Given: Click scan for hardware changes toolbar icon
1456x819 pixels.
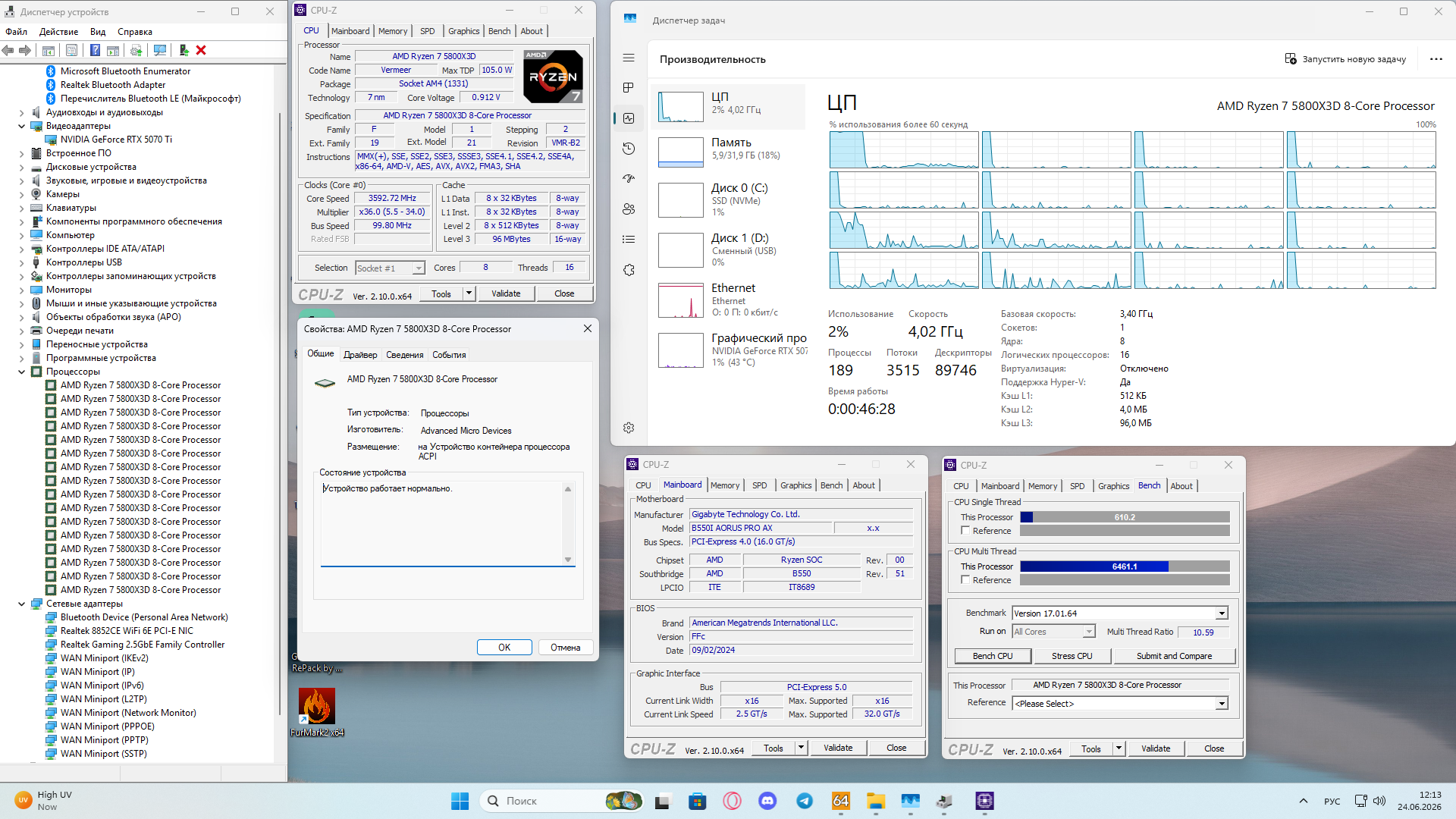Looking at the screenshot, I should 160,50.
